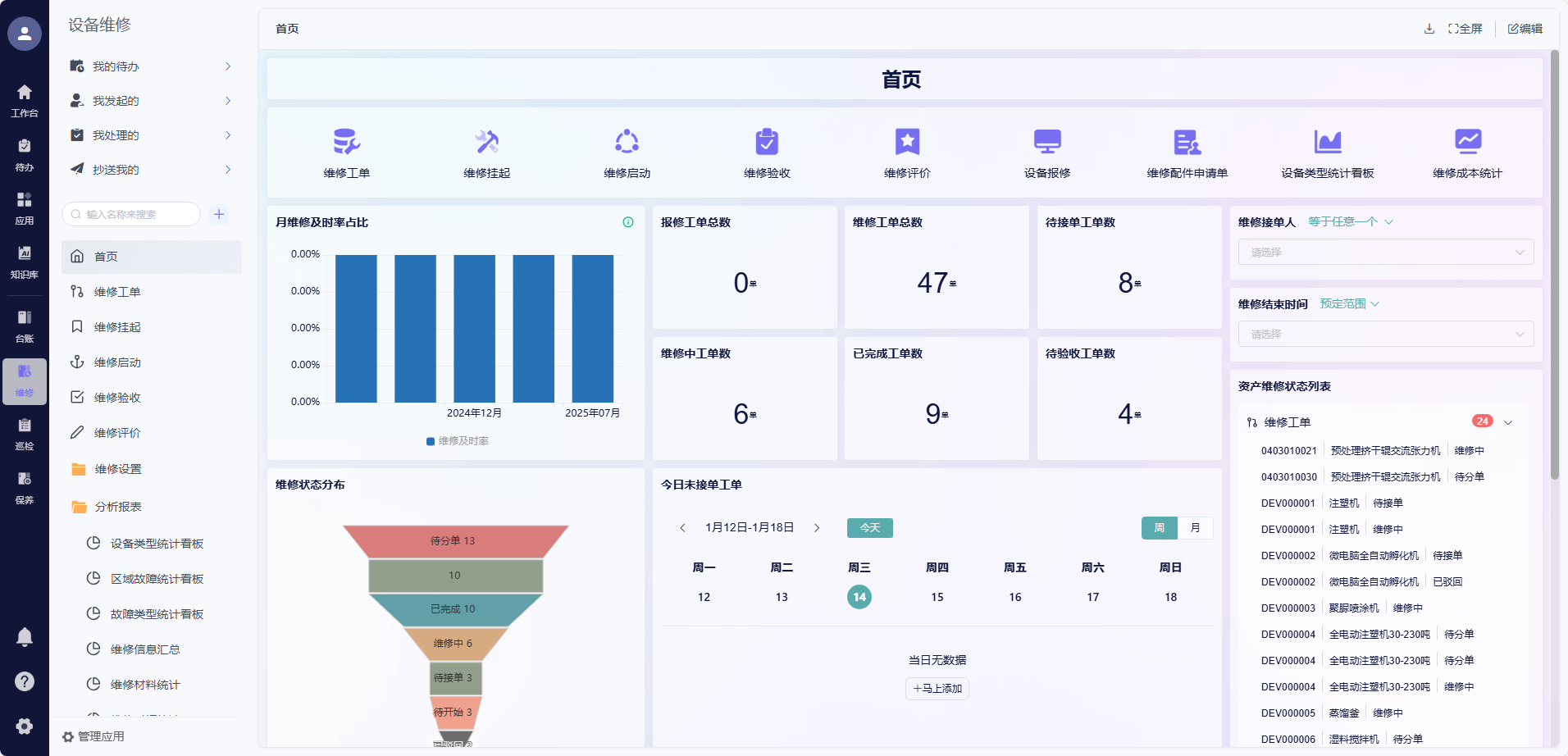
Task: Expand the 我的待办 menu item
Action: coord(152,66)
